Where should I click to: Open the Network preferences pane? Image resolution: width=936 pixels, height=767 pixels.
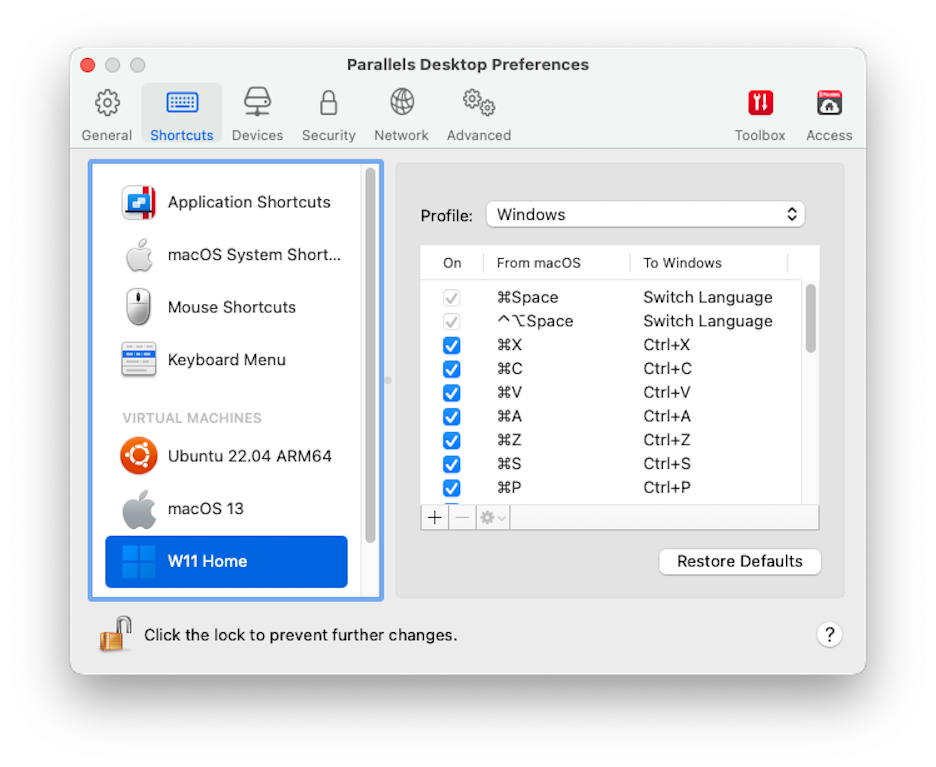pos(401,112)
